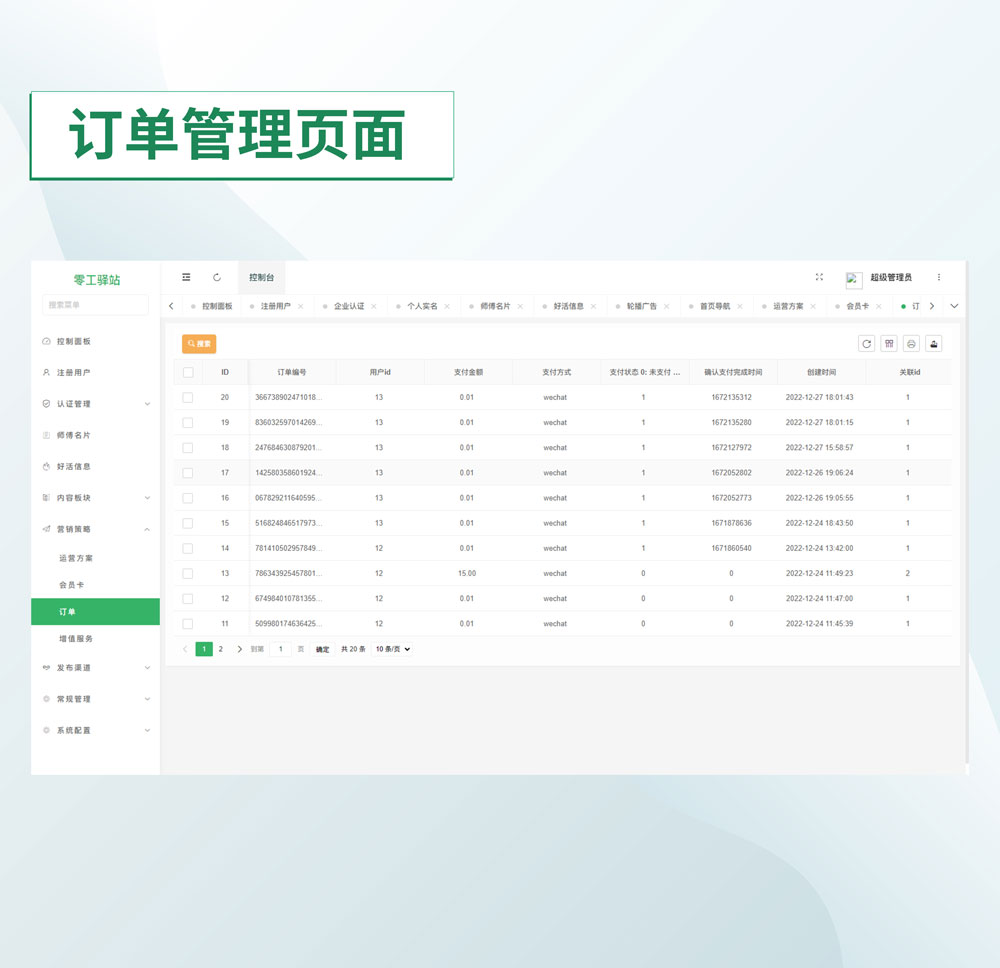The image size is (1000, 968).
Task: Click the orange 搜索 button
Action: (x=199, y=344)
